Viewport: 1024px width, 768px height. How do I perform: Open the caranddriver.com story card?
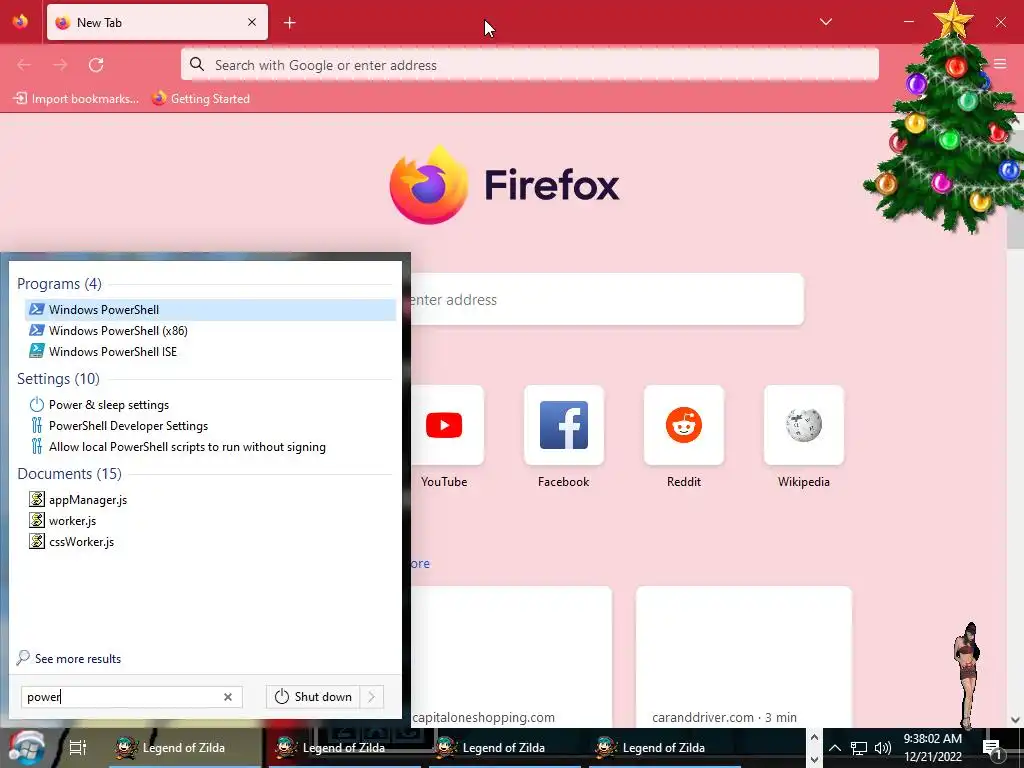pyautogui.click(x=744, y=657)
